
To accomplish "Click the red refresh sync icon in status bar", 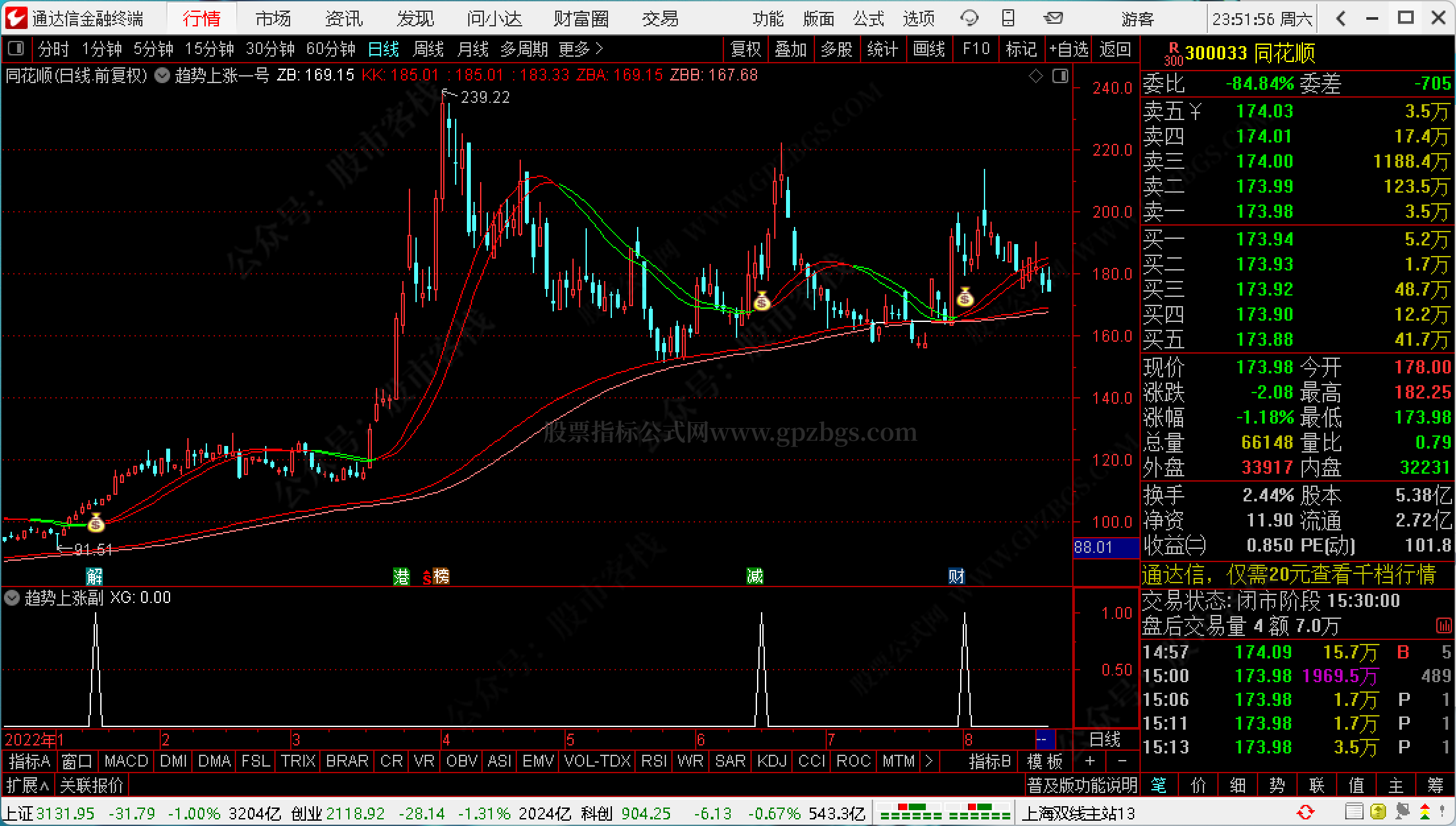I will pyautogui.click(x=1305, y=812).
